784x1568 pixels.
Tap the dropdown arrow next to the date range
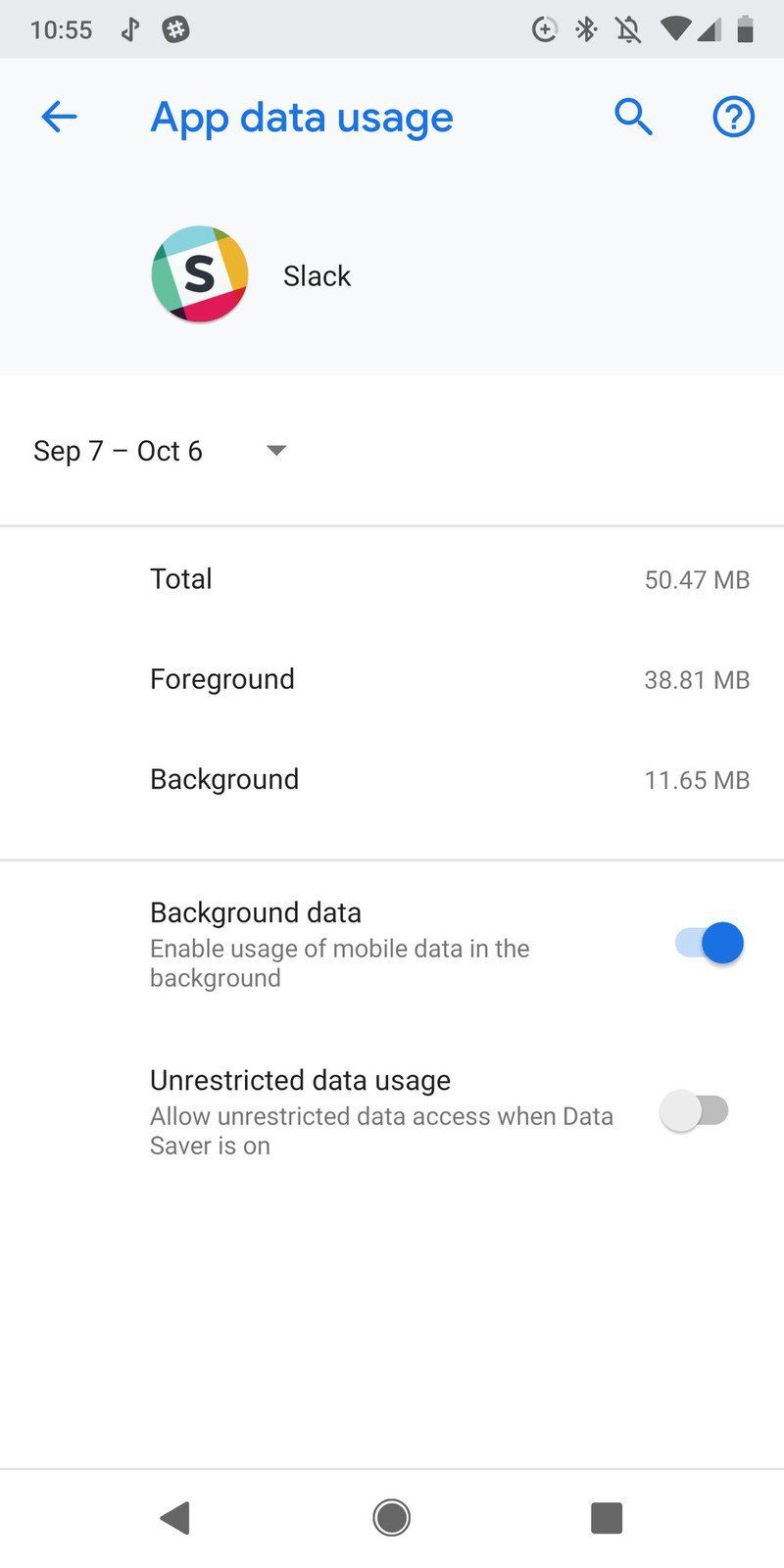point(275,451)
